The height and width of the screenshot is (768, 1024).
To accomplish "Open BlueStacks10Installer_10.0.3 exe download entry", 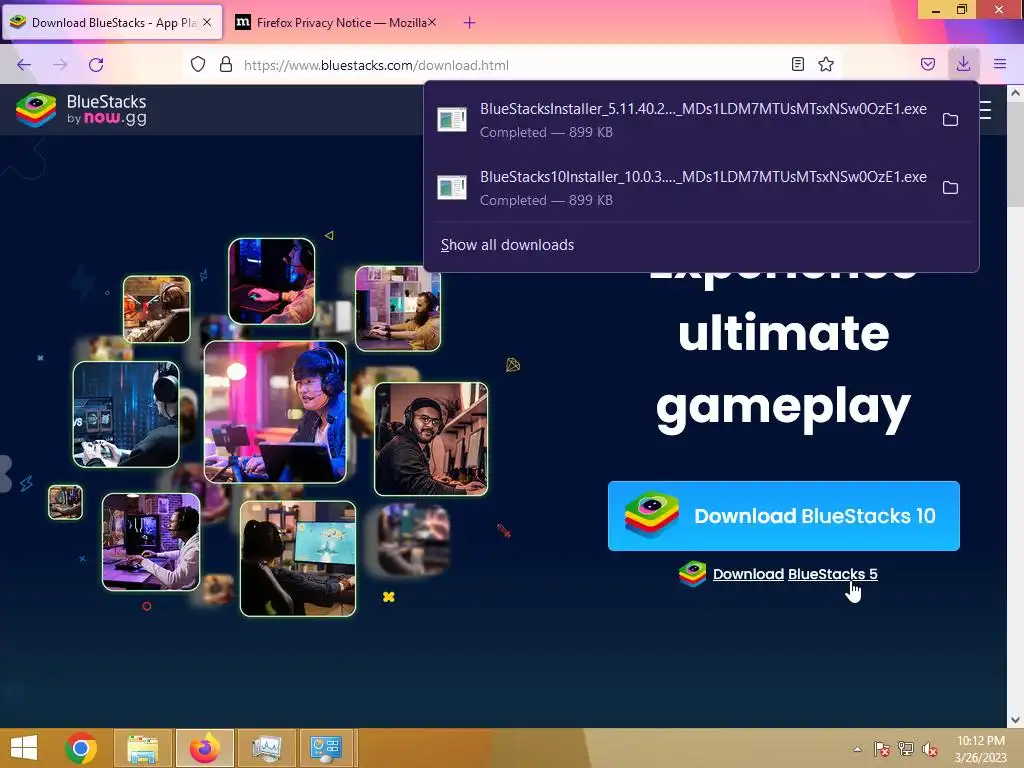I will tap(682, 187).
